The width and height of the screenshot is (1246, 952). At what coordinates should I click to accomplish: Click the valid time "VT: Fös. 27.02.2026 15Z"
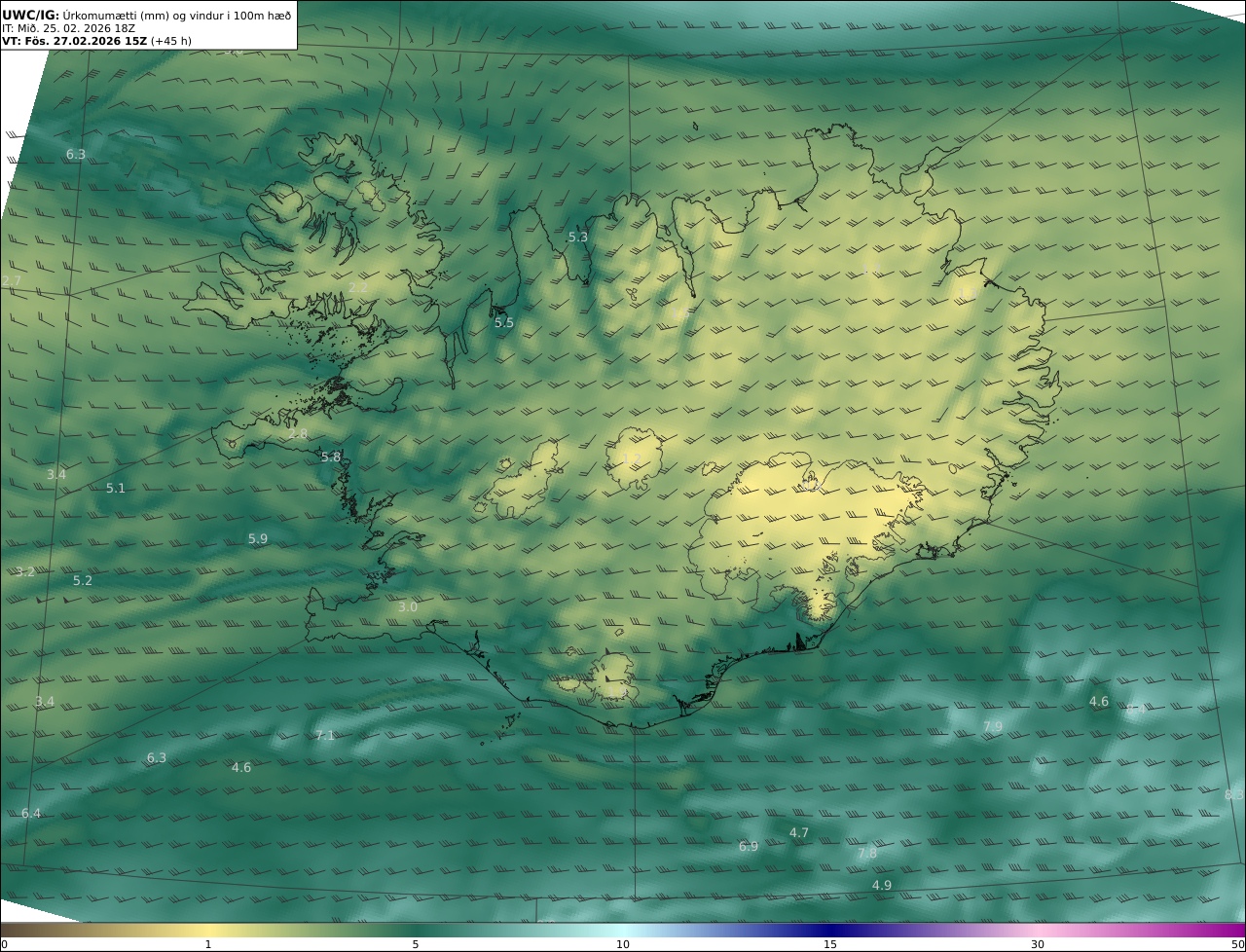coord(75,41)
